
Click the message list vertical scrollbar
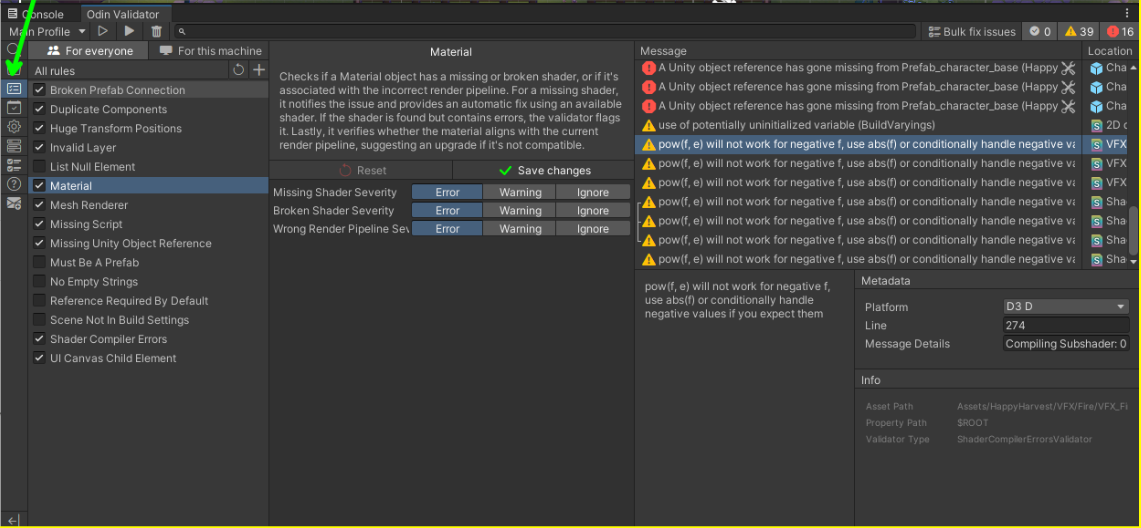point(1134,230)
